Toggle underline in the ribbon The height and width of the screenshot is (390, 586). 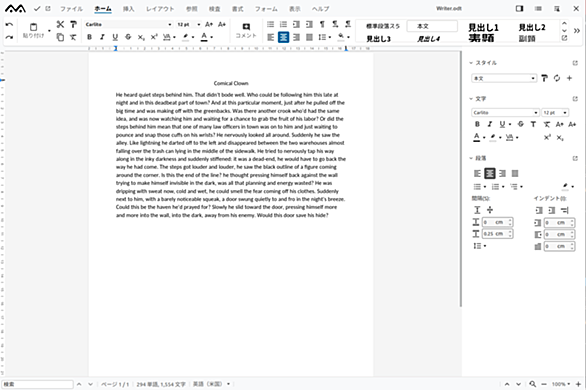pos(115,37)
